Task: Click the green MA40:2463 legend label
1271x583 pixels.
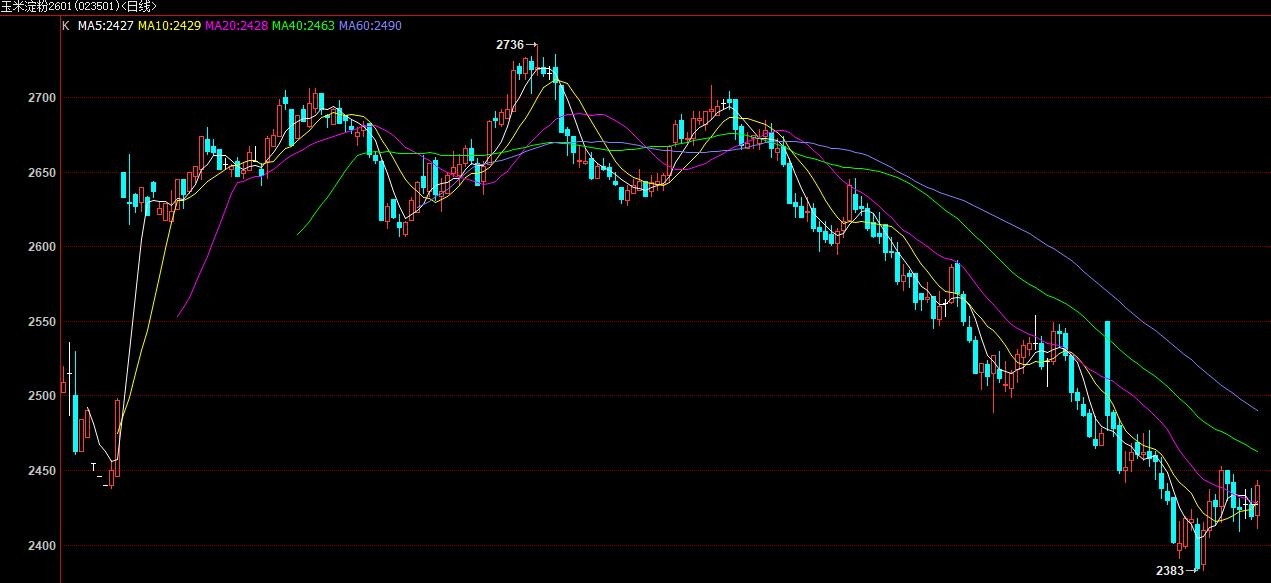Action: coord(302,25)
